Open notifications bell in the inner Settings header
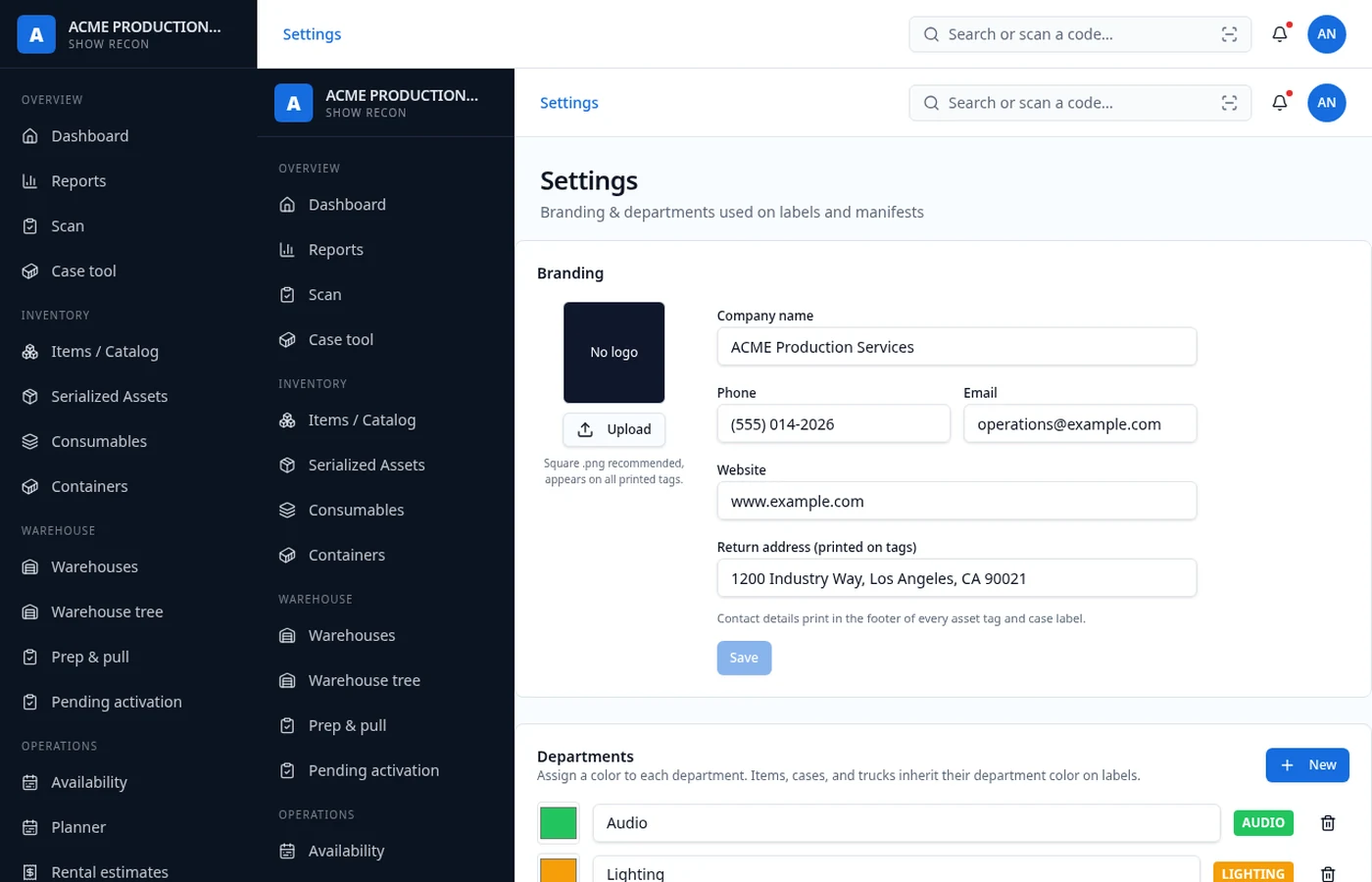This screenshot has width=1372, height=882. pyautogui.click(x=1280, y=103)
